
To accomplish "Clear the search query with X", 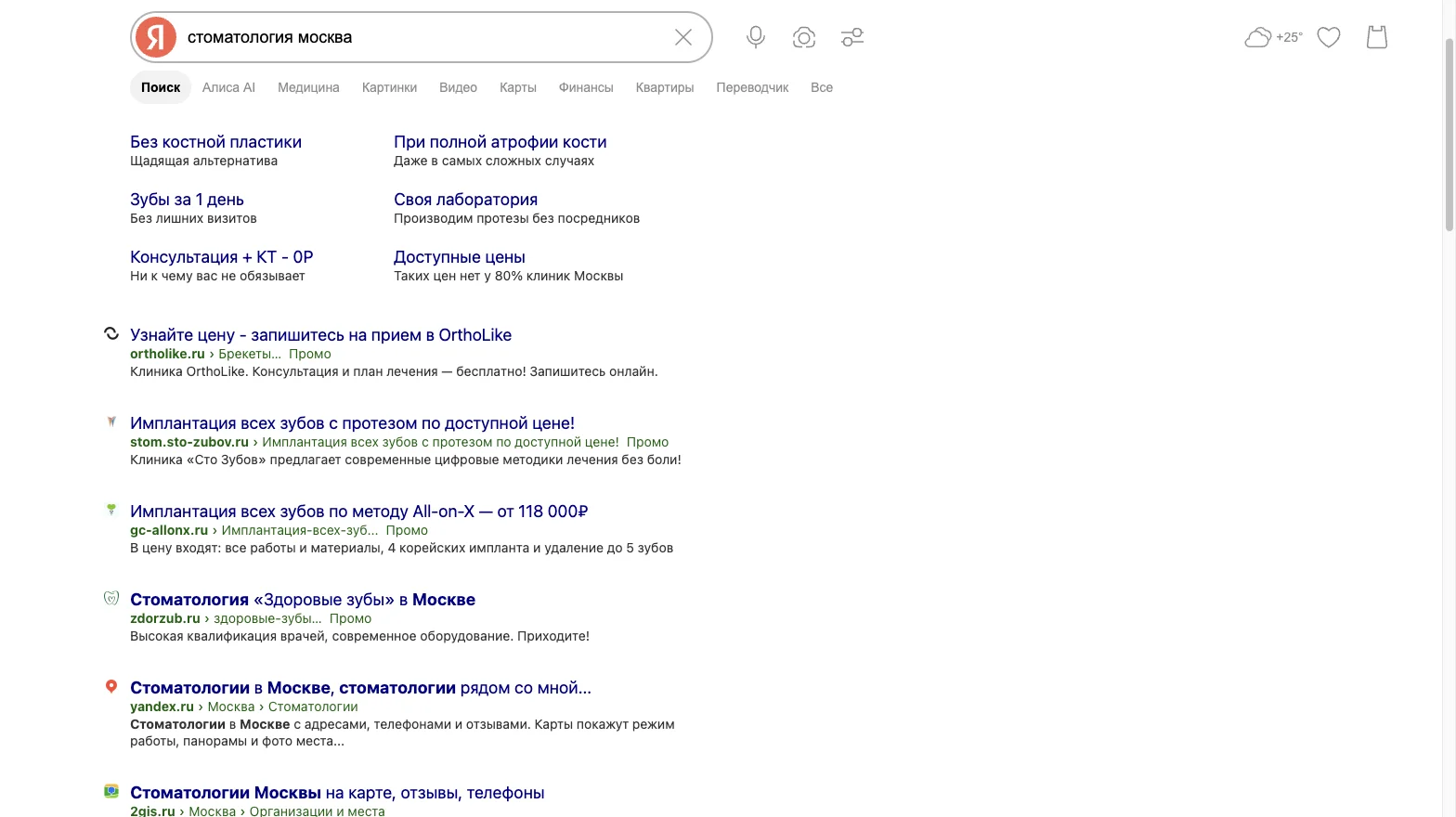I will pyautogui.click(x=683, y=37).
